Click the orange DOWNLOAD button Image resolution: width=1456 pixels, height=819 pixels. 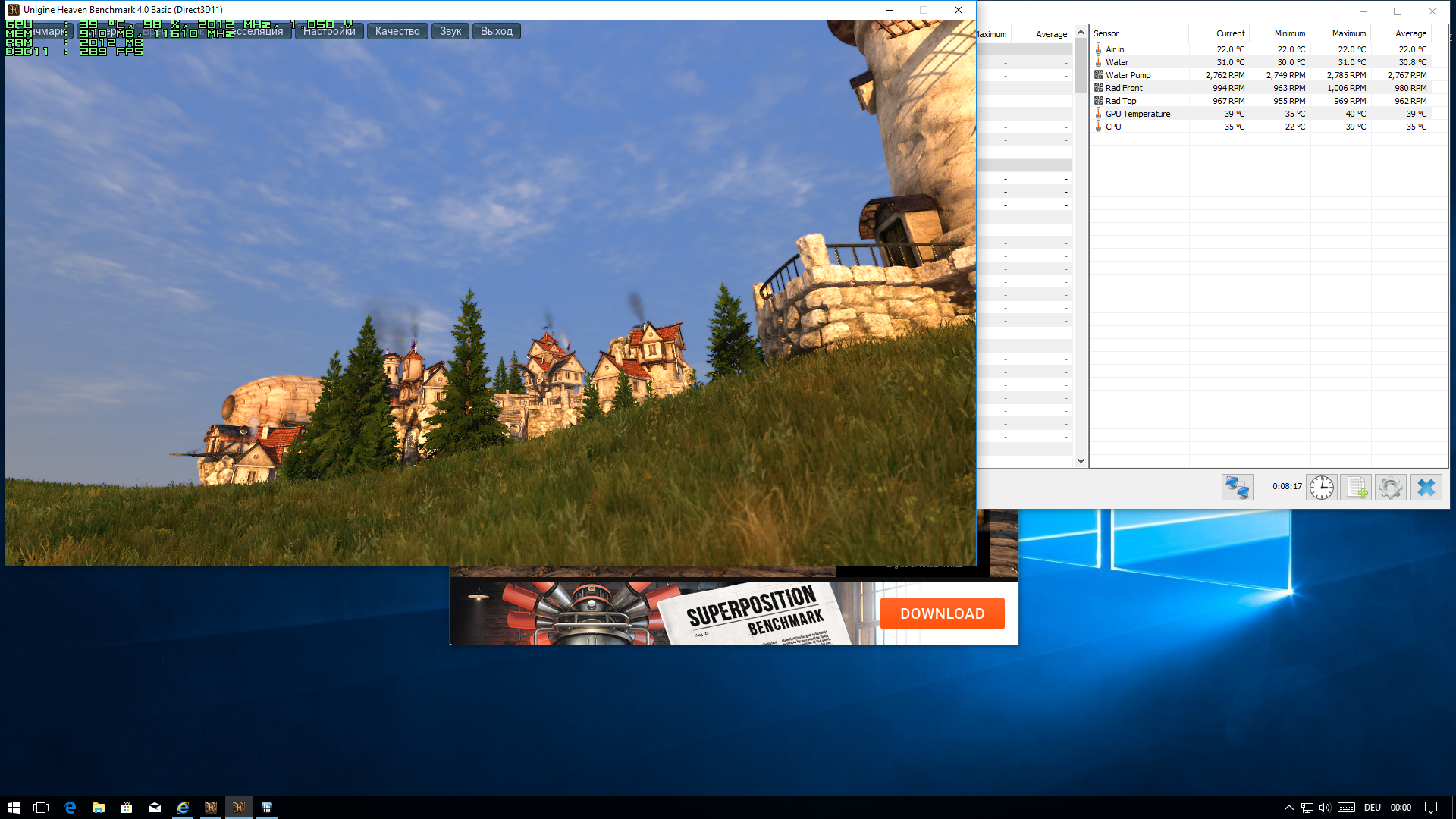click(x=942, y=613)
